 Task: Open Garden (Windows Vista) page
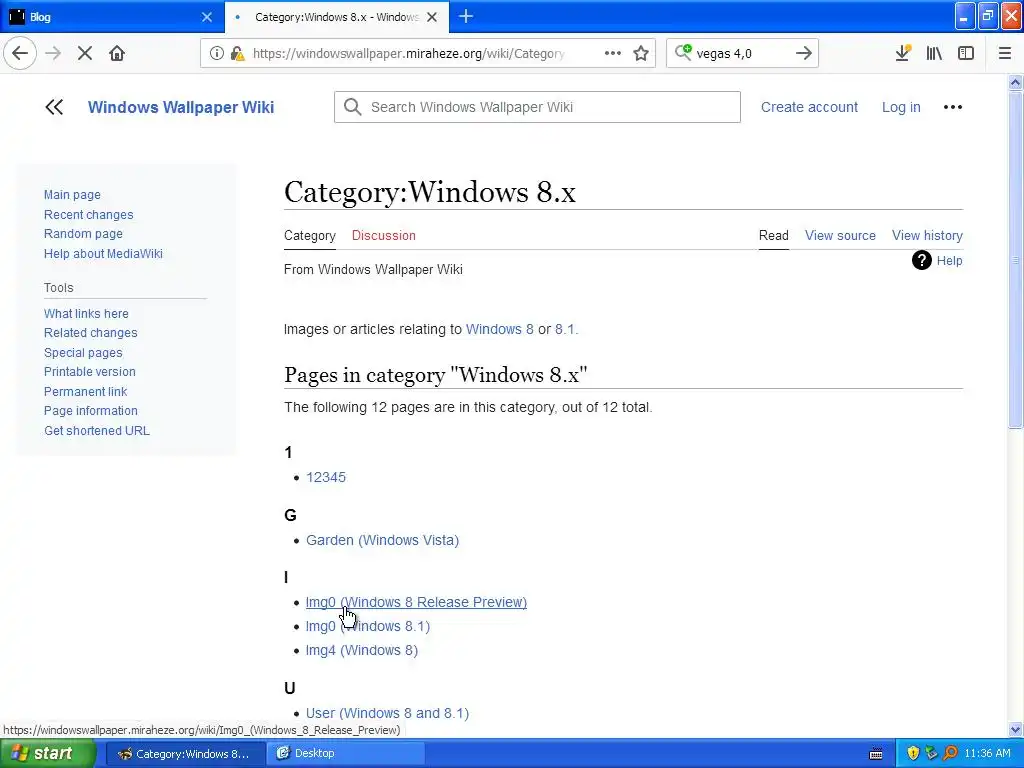click(383, 540)
